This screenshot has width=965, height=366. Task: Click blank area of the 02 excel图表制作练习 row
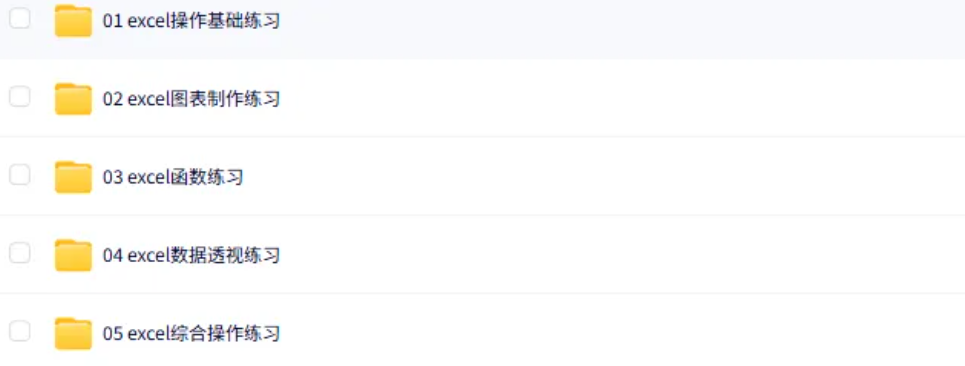[615, 98]
